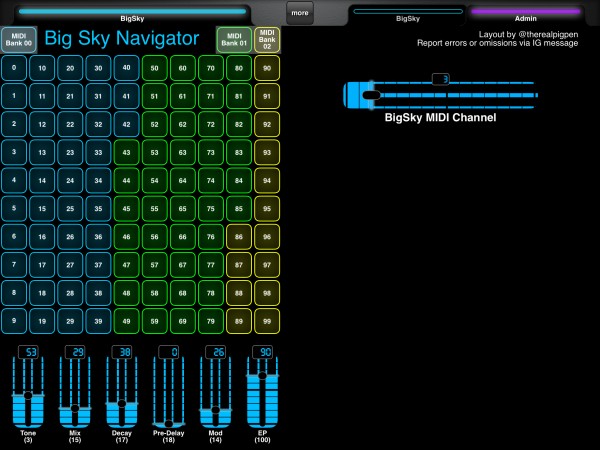Click the EP expression fader

(262, 392)
